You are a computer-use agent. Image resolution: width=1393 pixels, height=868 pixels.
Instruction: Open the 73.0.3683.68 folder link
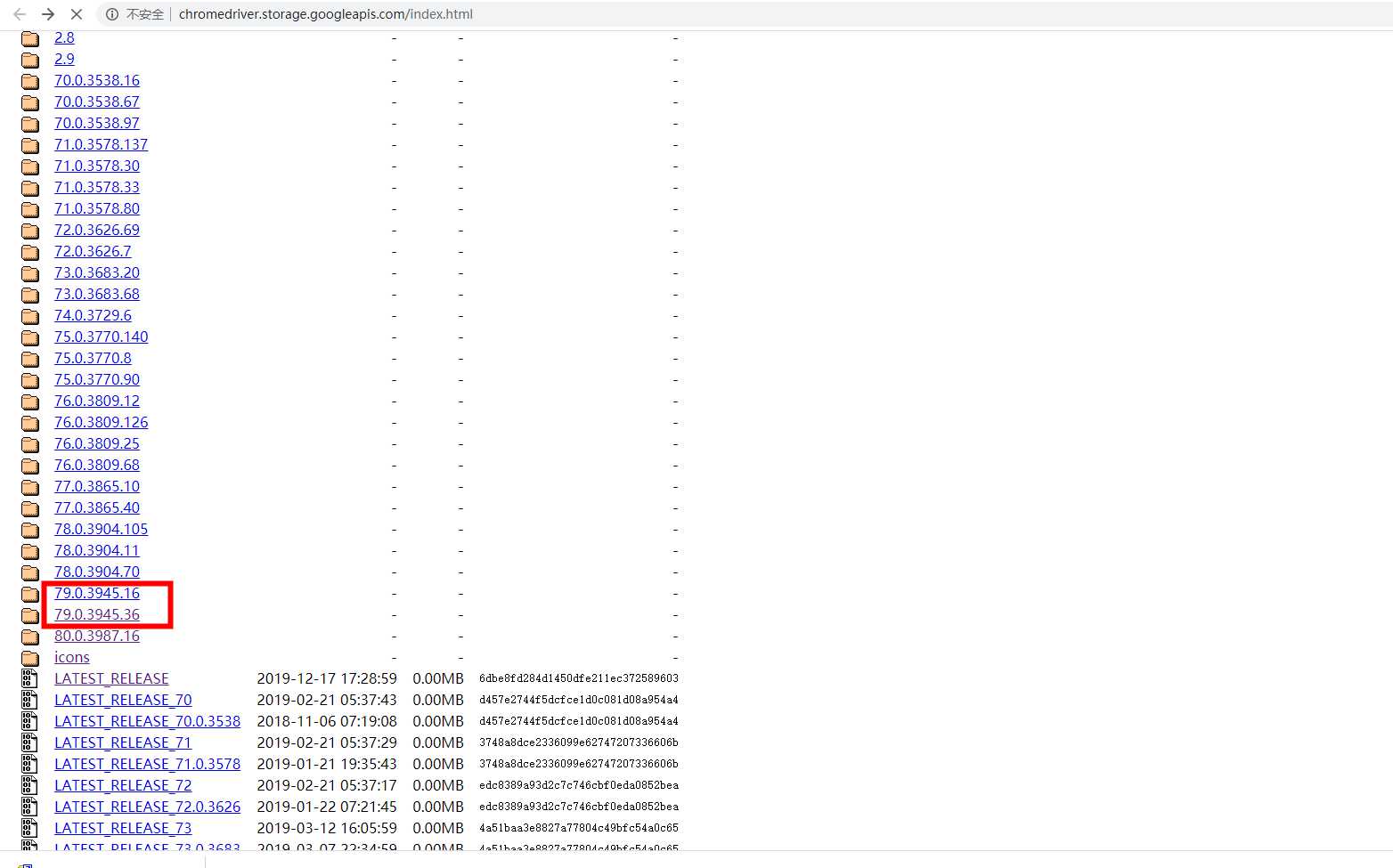(x=97, y=294)
